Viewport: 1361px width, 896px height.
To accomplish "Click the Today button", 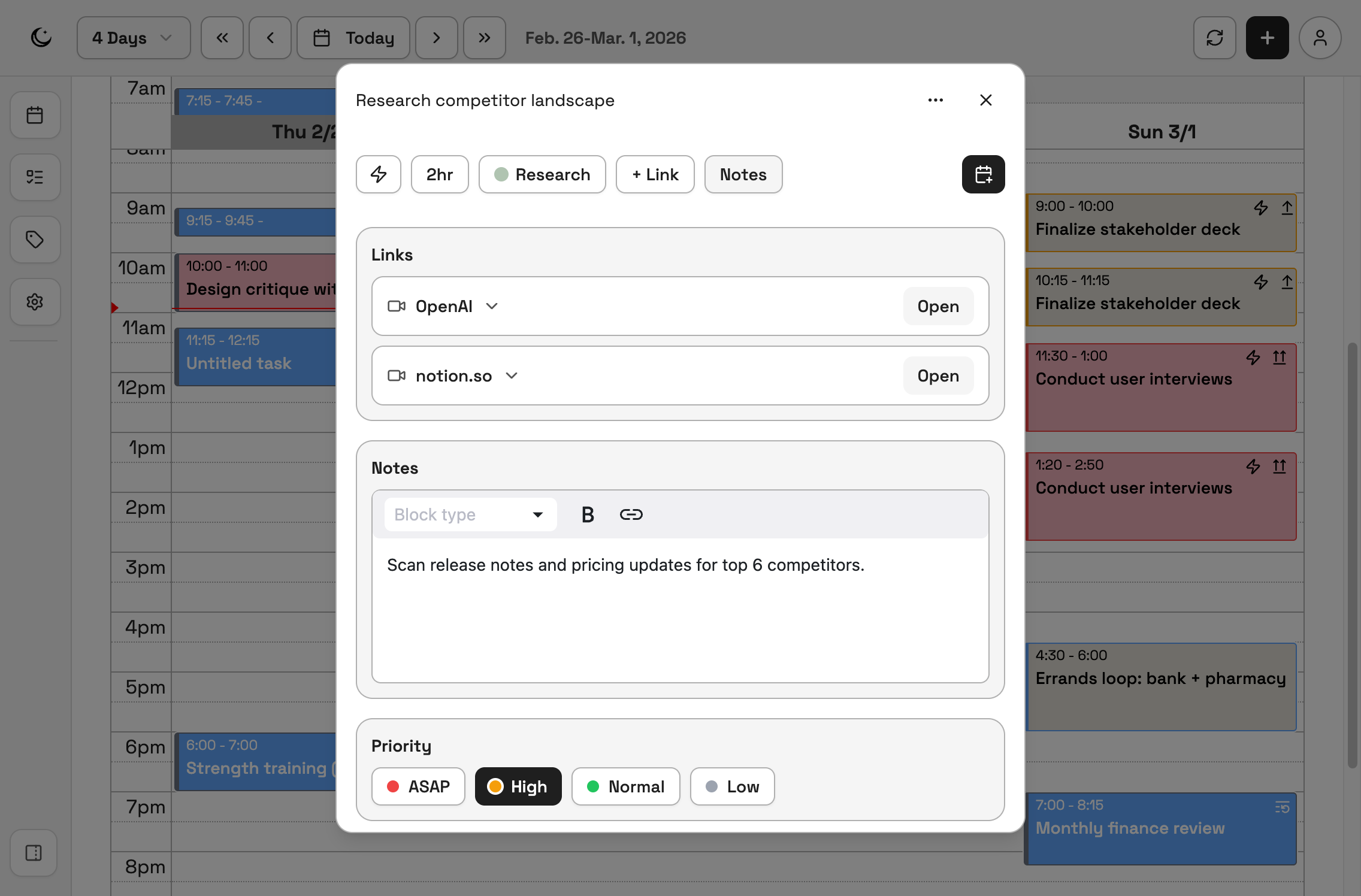I will [x=353, y=38].
